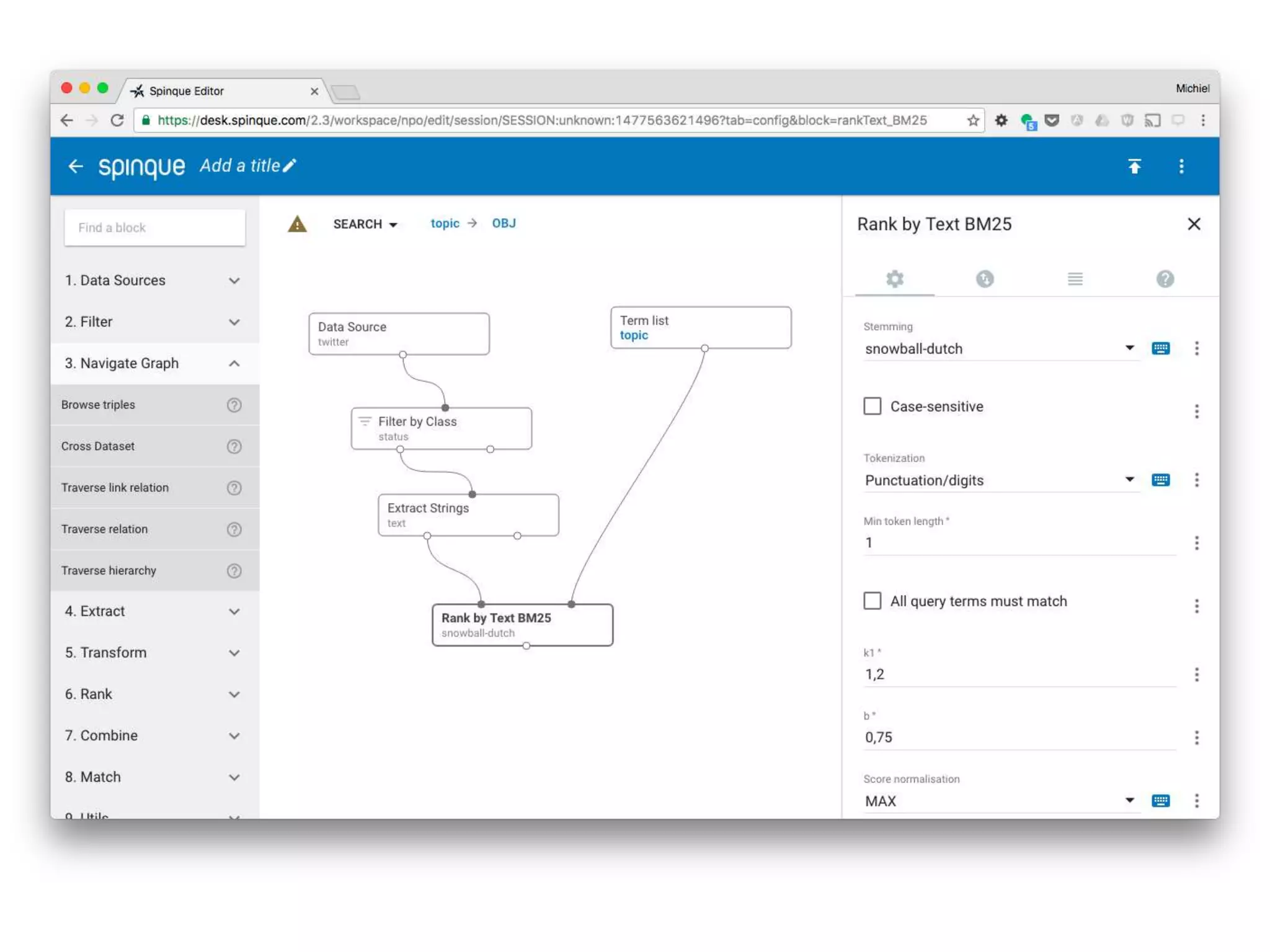Expand the 8. Match section
The image size is (1270, 952).
(x=154, y=777)
